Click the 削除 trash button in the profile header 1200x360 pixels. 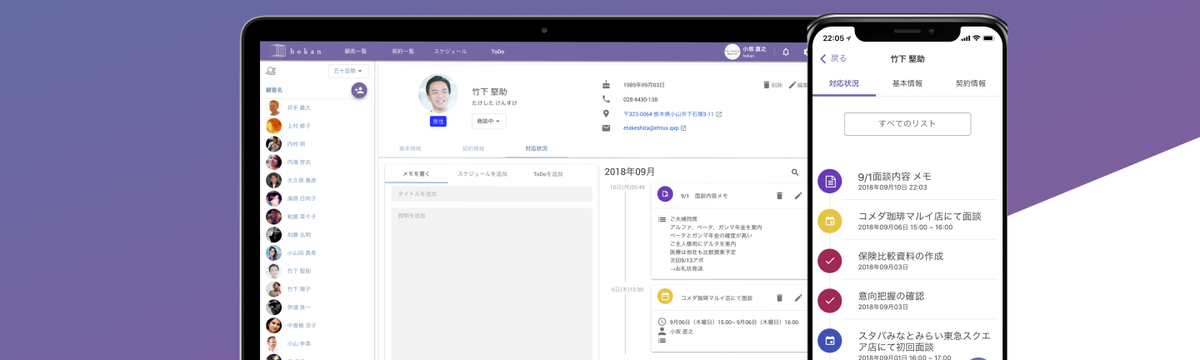[x=772, y=85]
